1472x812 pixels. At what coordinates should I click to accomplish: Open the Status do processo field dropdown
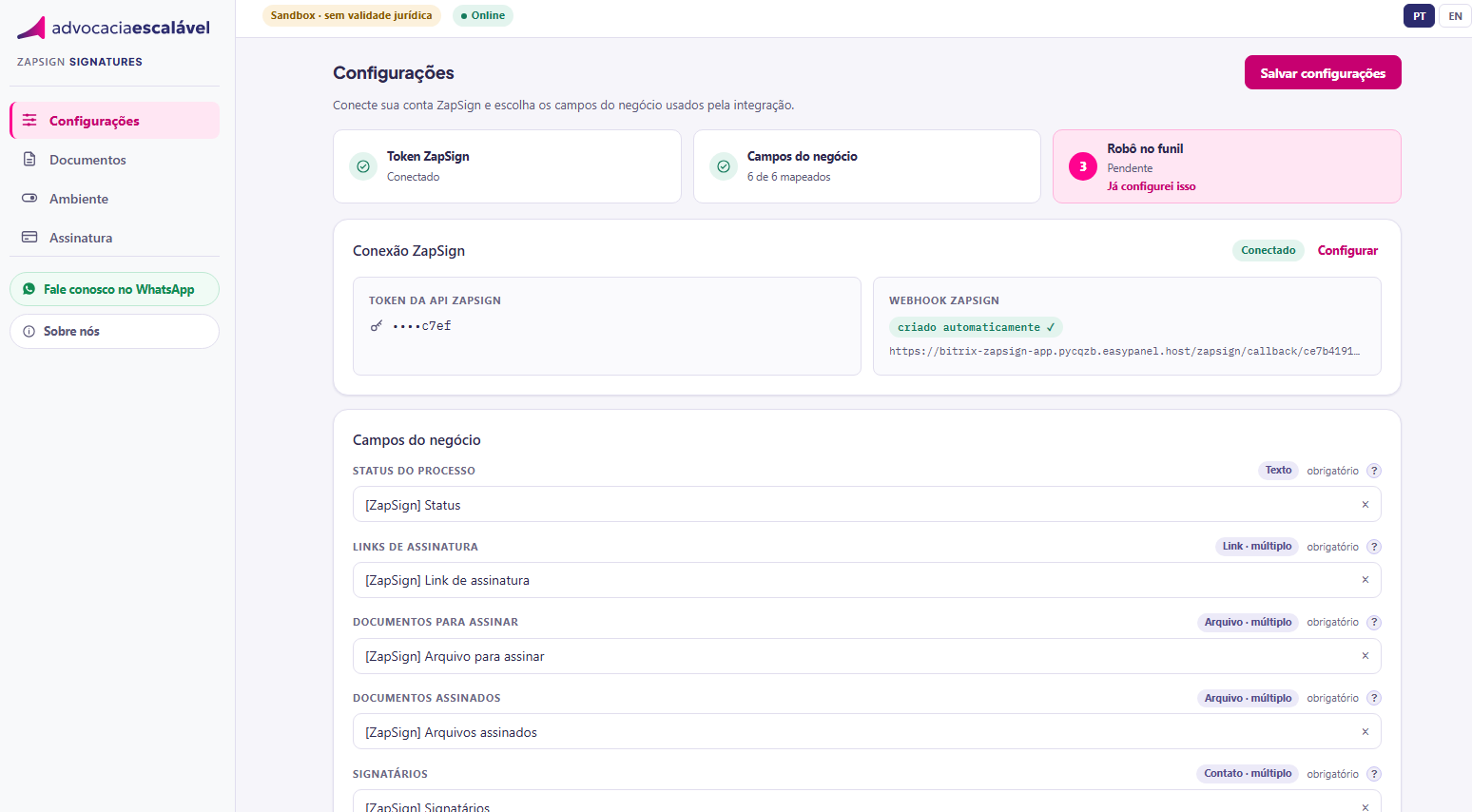866,505
